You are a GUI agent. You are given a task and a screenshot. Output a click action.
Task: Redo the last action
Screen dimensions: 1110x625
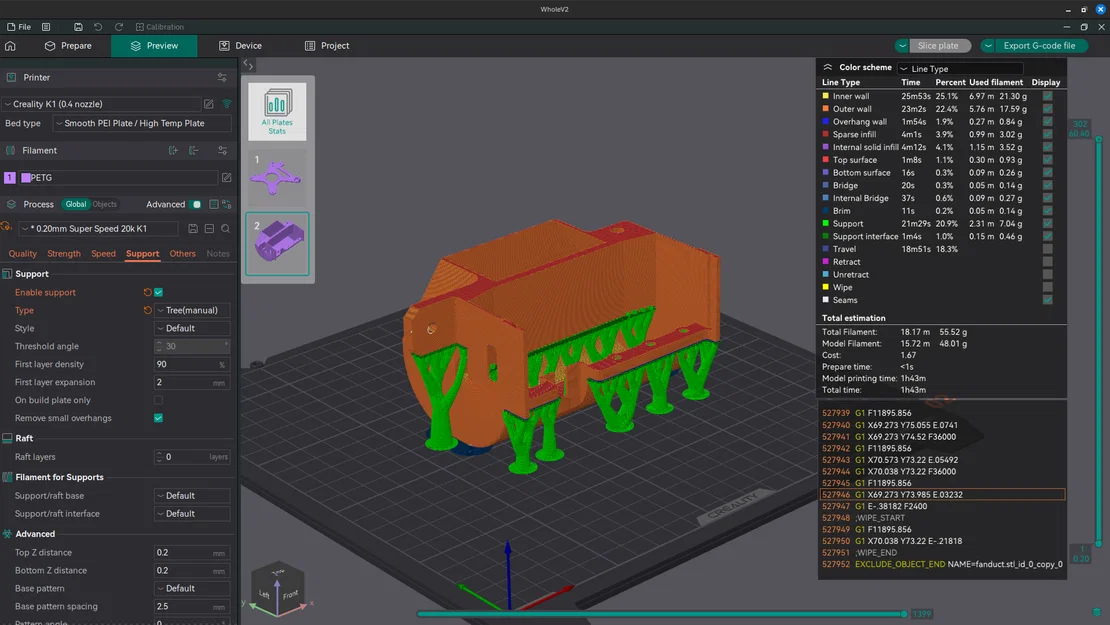tap(119, 27)
